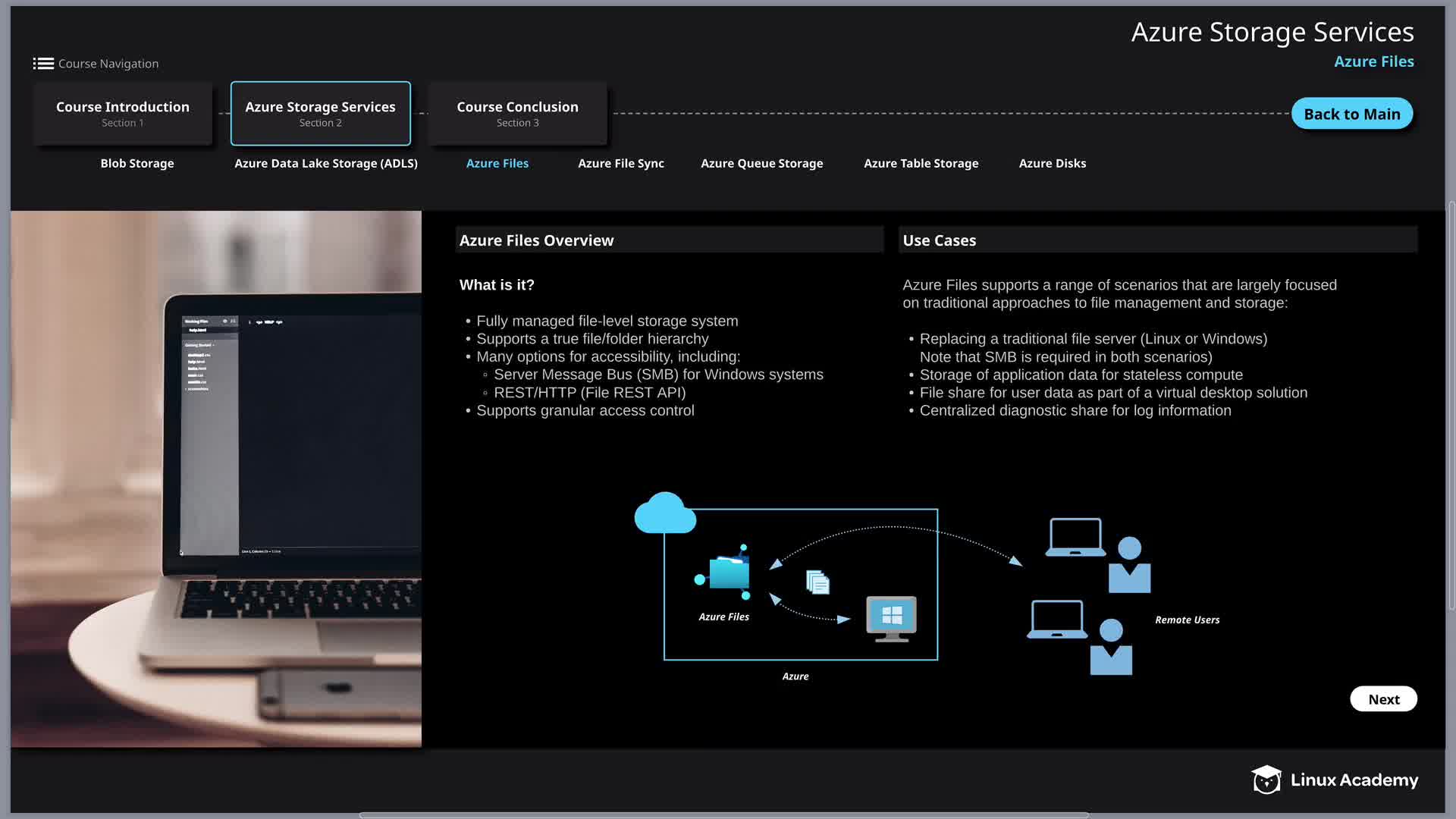Click the document copies icon in diagram

click(817, 582)
